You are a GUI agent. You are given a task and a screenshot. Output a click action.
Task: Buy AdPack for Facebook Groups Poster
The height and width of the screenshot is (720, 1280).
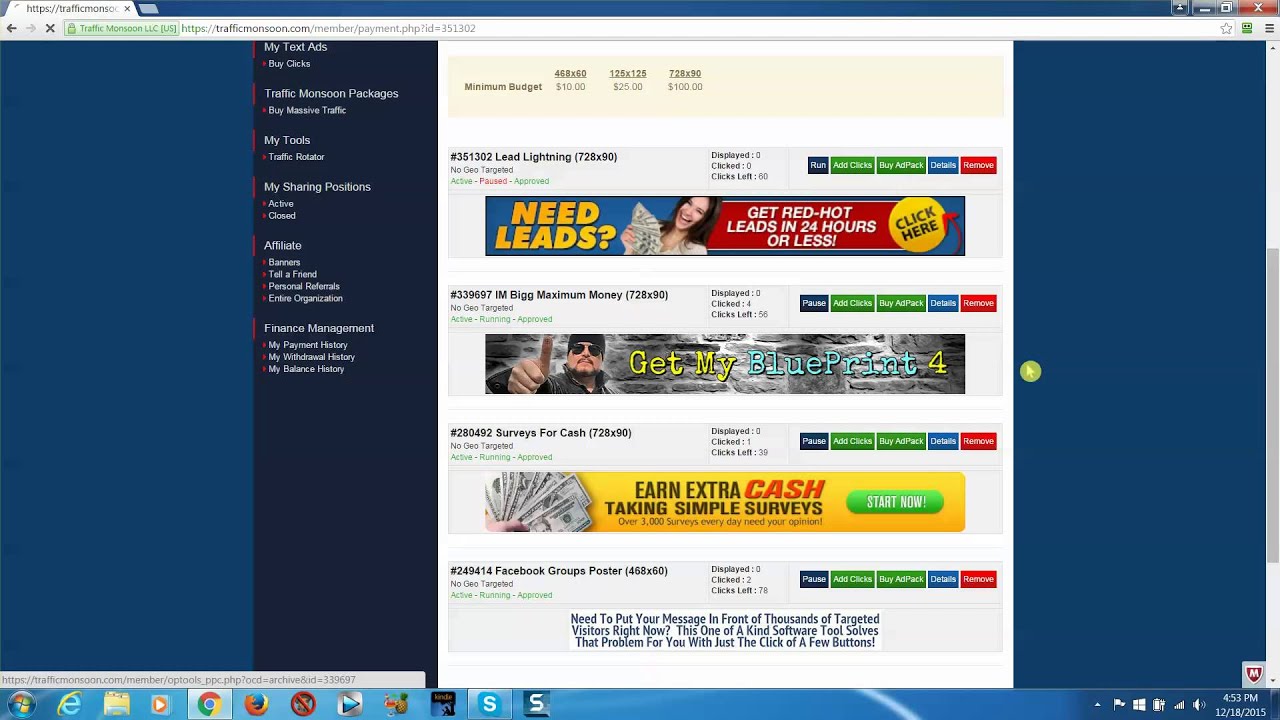point(901,579)
